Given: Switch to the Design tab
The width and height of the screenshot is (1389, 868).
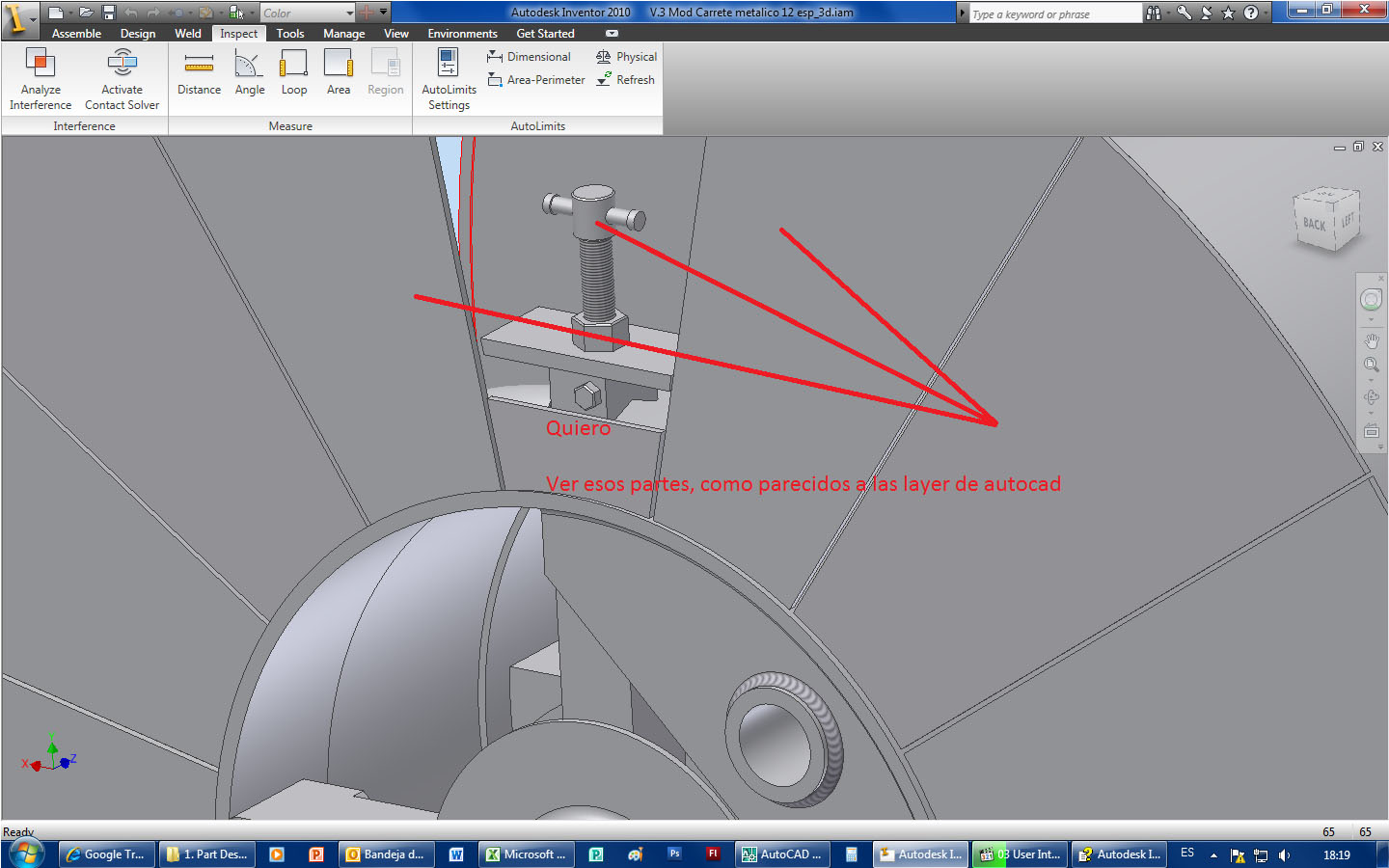Looking at the screenshot, I should click(138, 34).
